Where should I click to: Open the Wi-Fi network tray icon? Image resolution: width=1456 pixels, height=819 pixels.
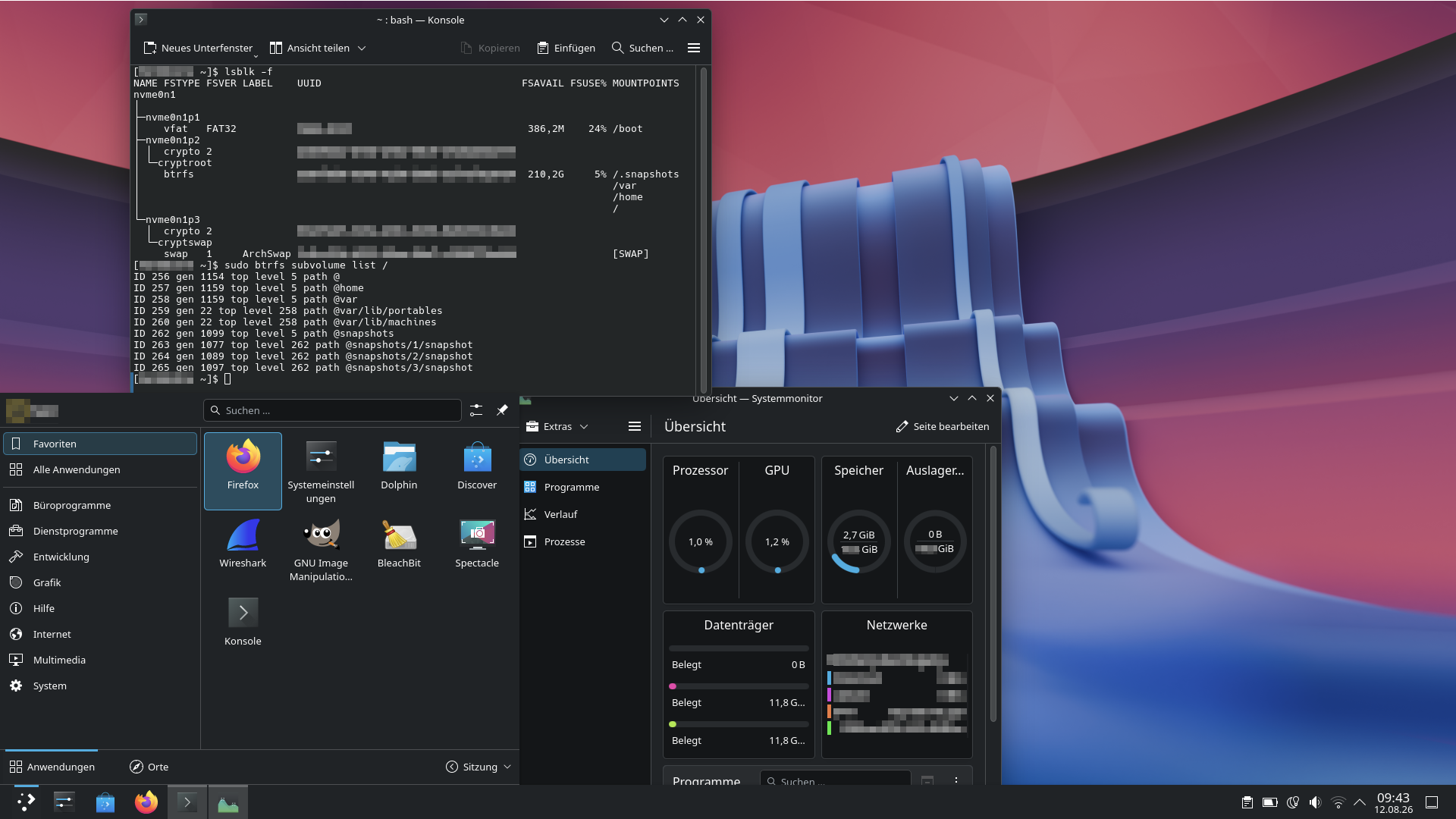click(1338, 802)
